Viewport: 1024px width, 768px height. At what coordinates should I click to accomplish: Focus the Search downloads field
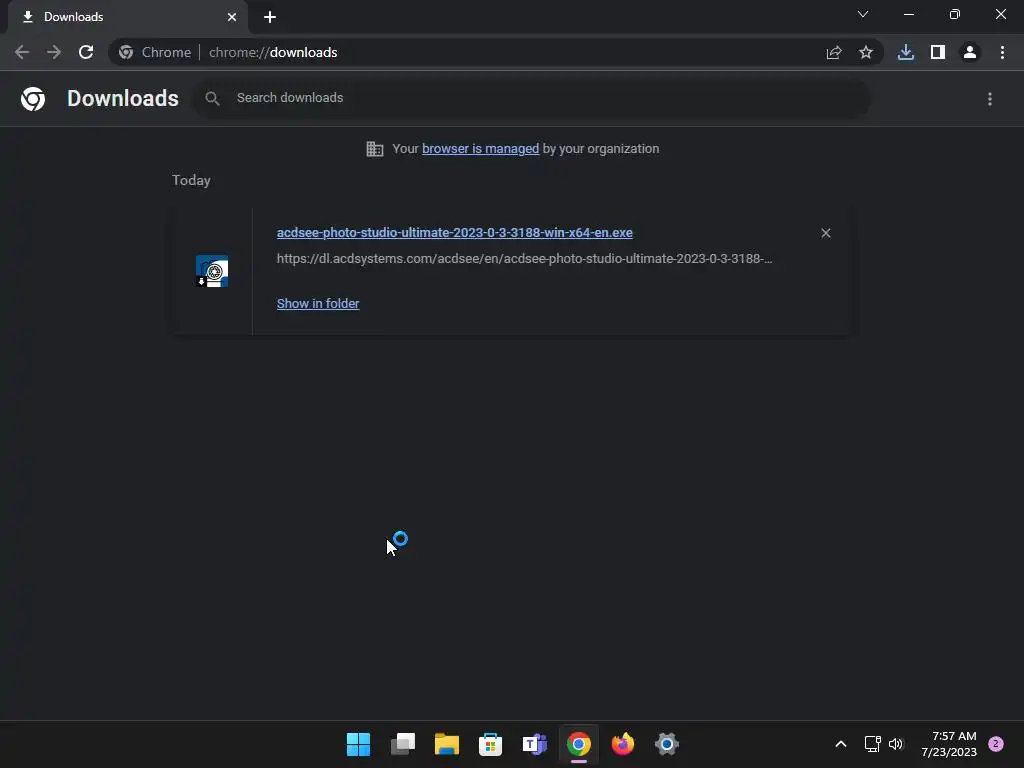click(532, 98)
